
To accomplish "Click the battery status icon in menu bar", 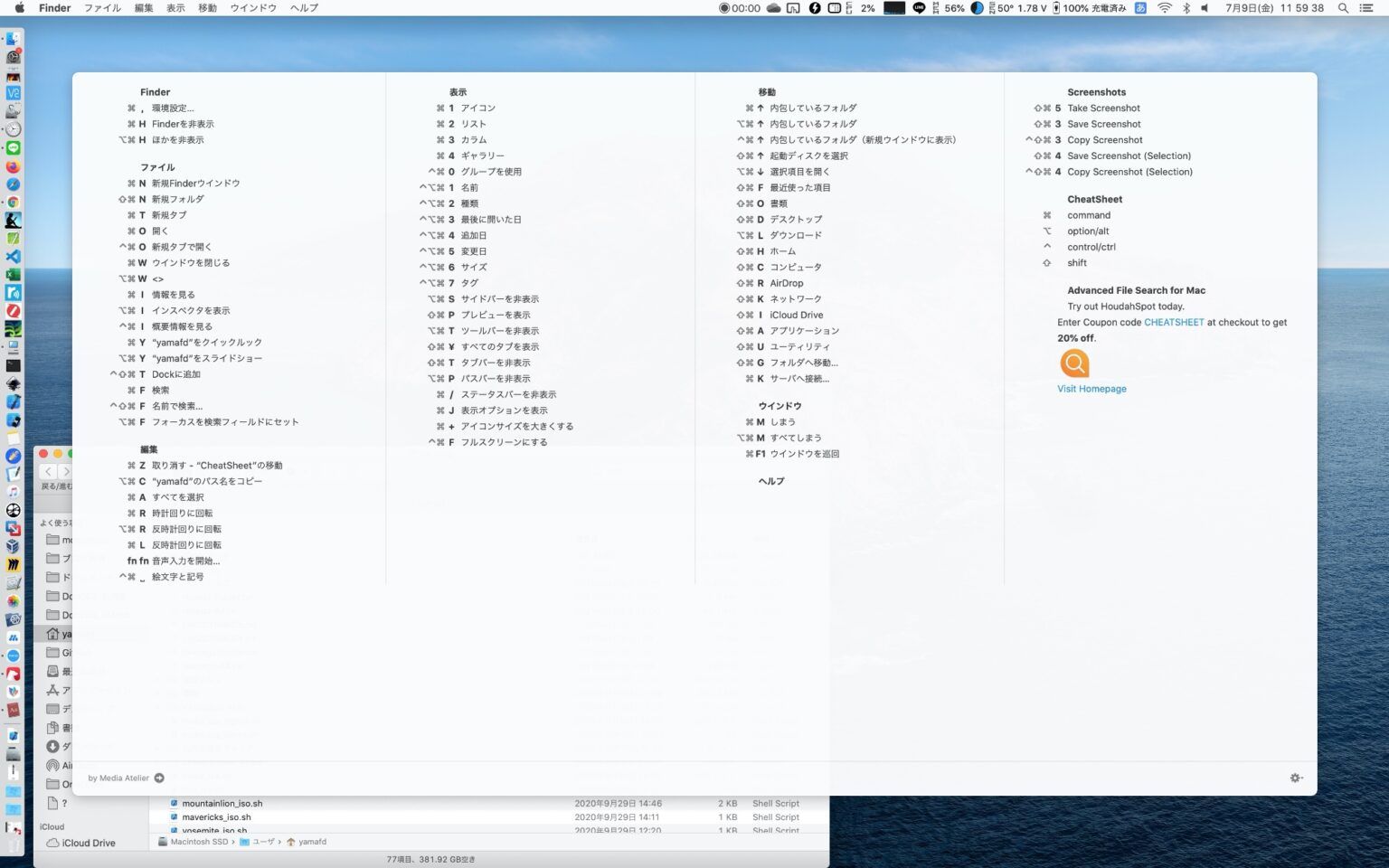I will [x=1058, y=8].
